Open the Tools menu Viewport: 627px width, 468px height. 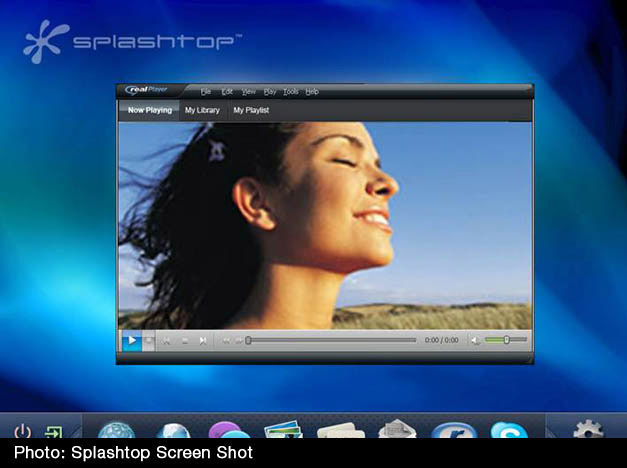[290, 91]
